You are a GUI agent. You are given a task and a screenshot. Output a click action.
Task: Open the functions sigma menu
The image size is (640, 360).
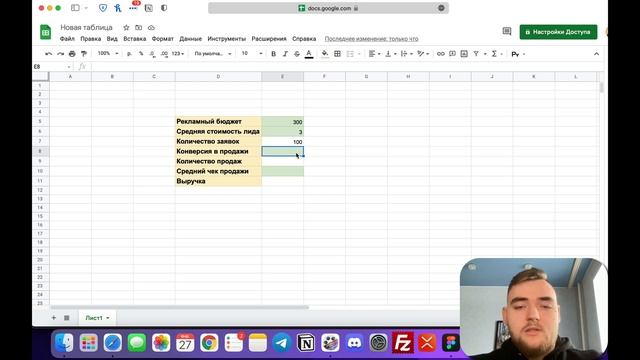[494, 53]
